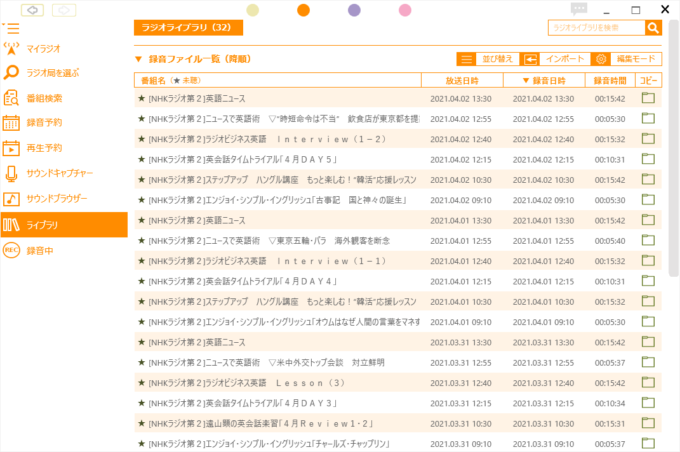Click the gear icon beside 編集モード
The width and height of the screenshot is (680, 452).
click(x=601, y=59)
